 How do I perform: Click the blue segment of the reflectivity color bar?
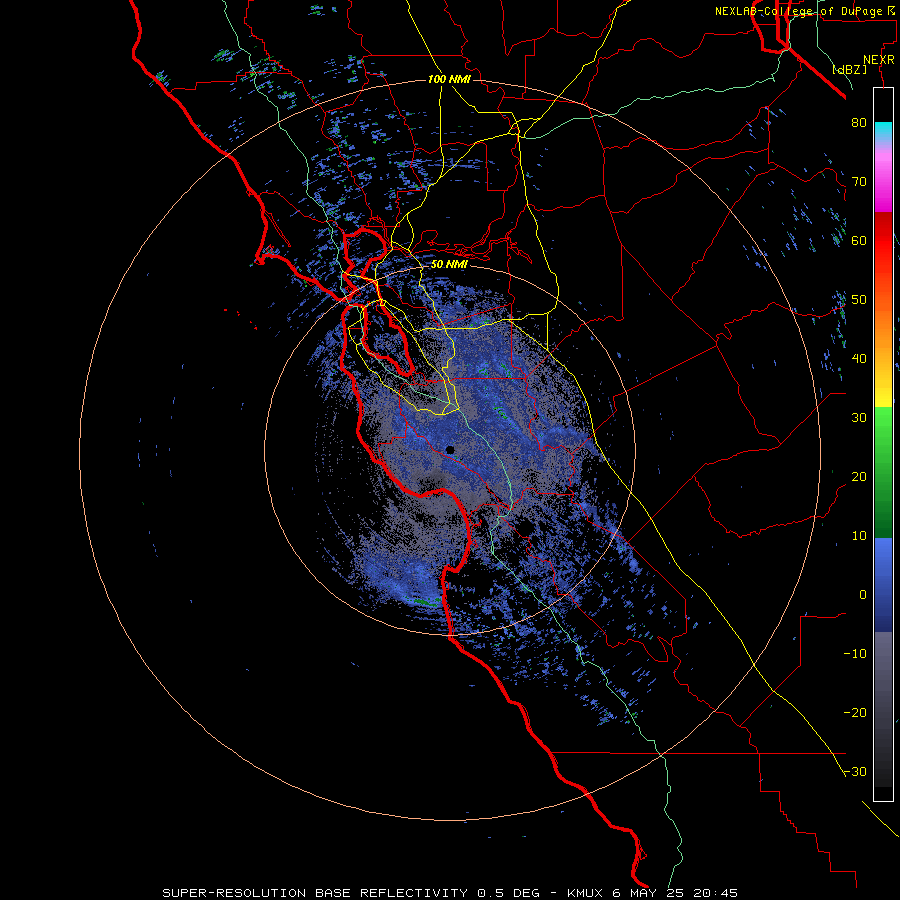click(883, 585)
